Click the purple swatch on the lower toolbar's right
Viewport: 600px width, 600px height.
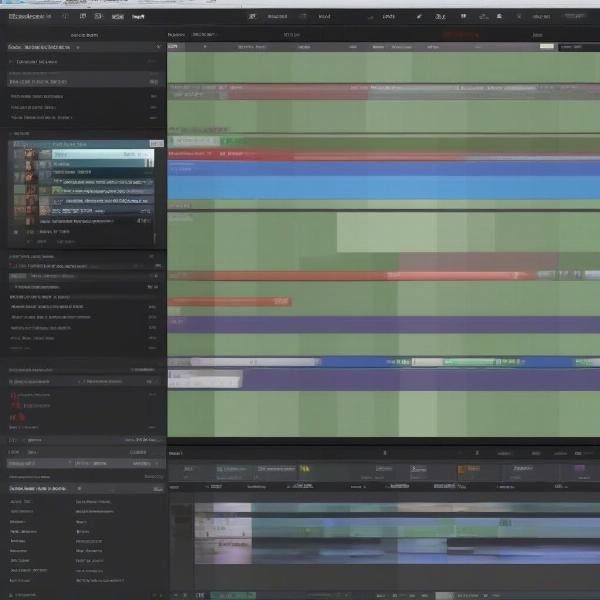580,468
